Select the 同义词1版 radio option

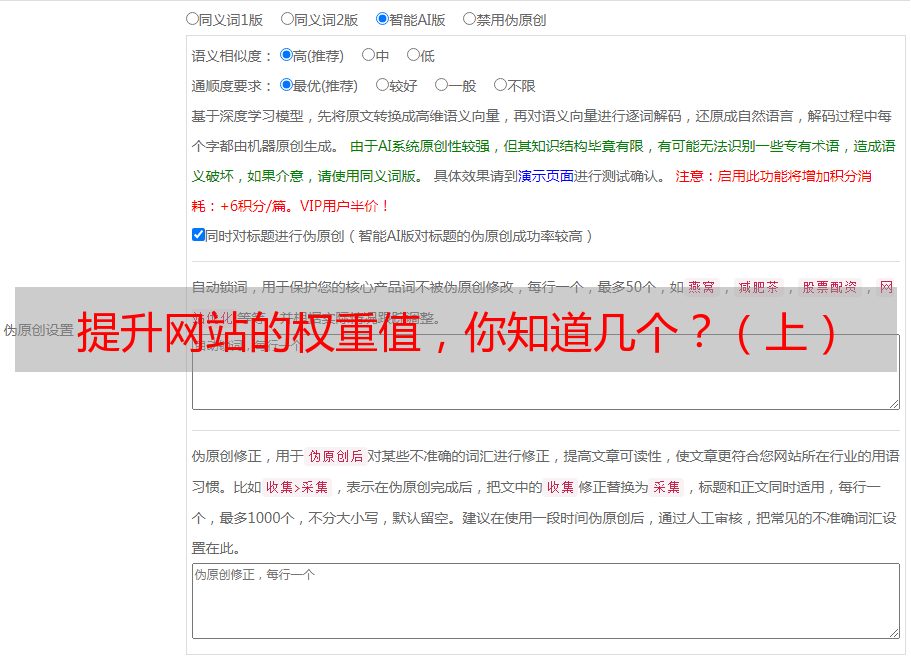click(192, 19)
